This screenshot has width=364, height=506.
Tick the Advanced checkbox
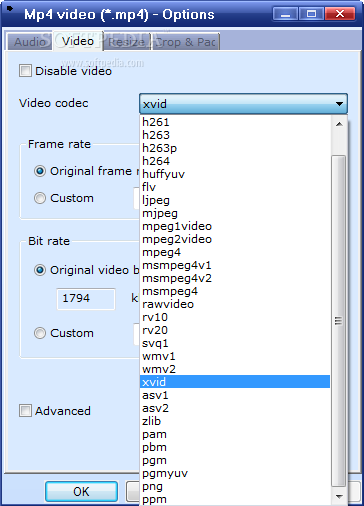click(x=25, y=411)
